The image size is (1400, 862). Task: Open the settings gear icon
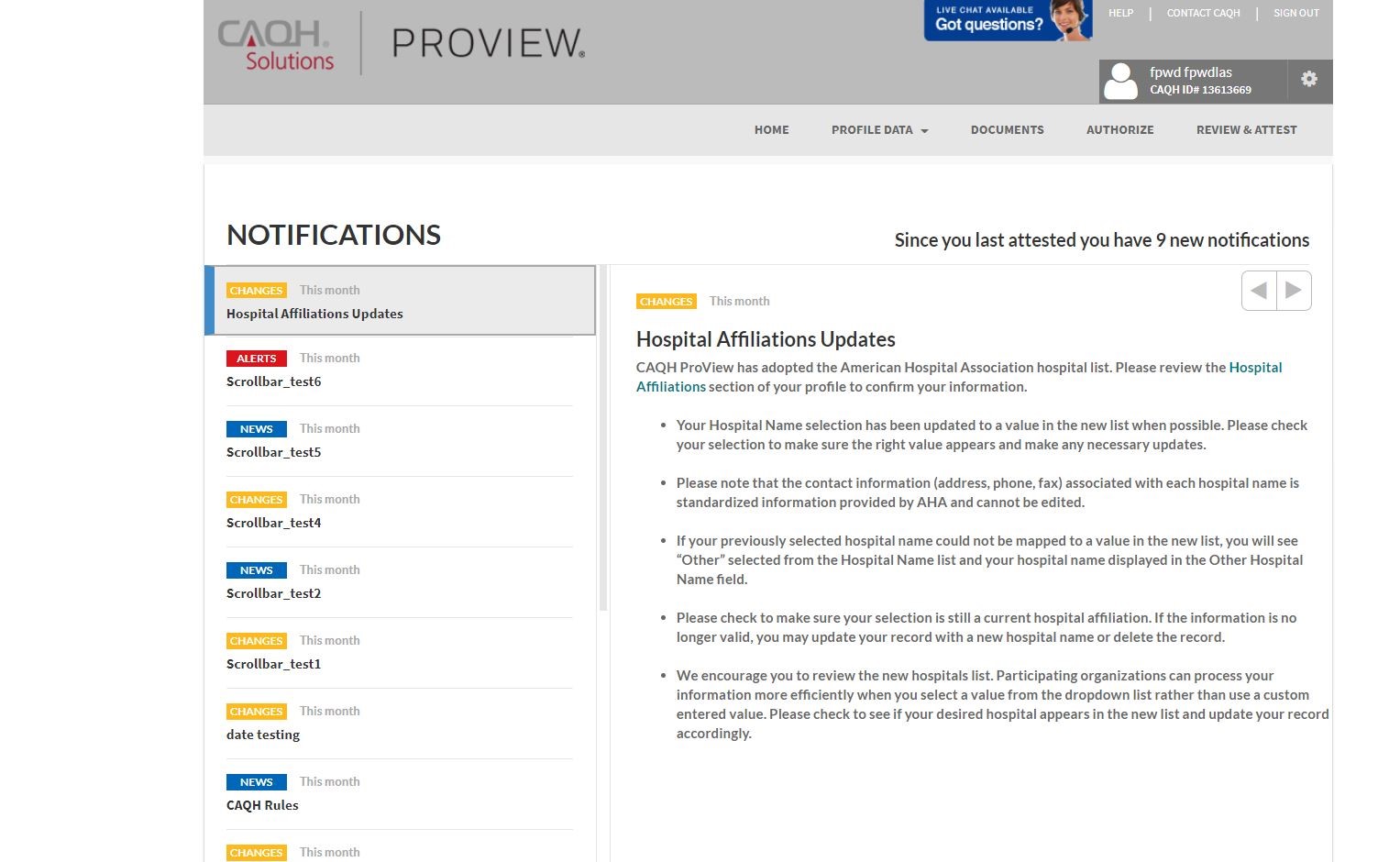1309,79
